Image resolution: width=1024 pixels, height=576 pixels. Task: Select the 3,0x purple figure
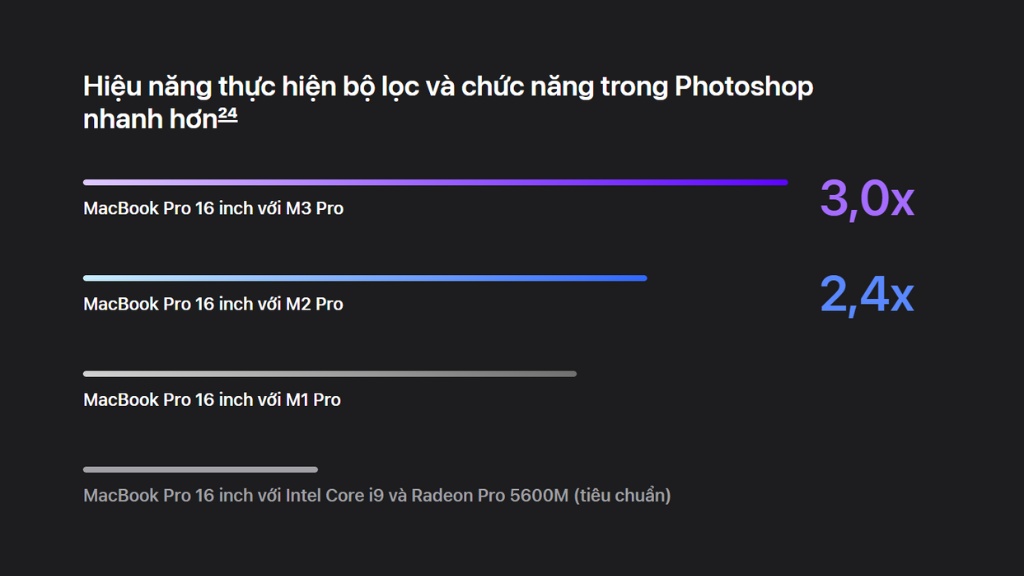click(867, 198)
